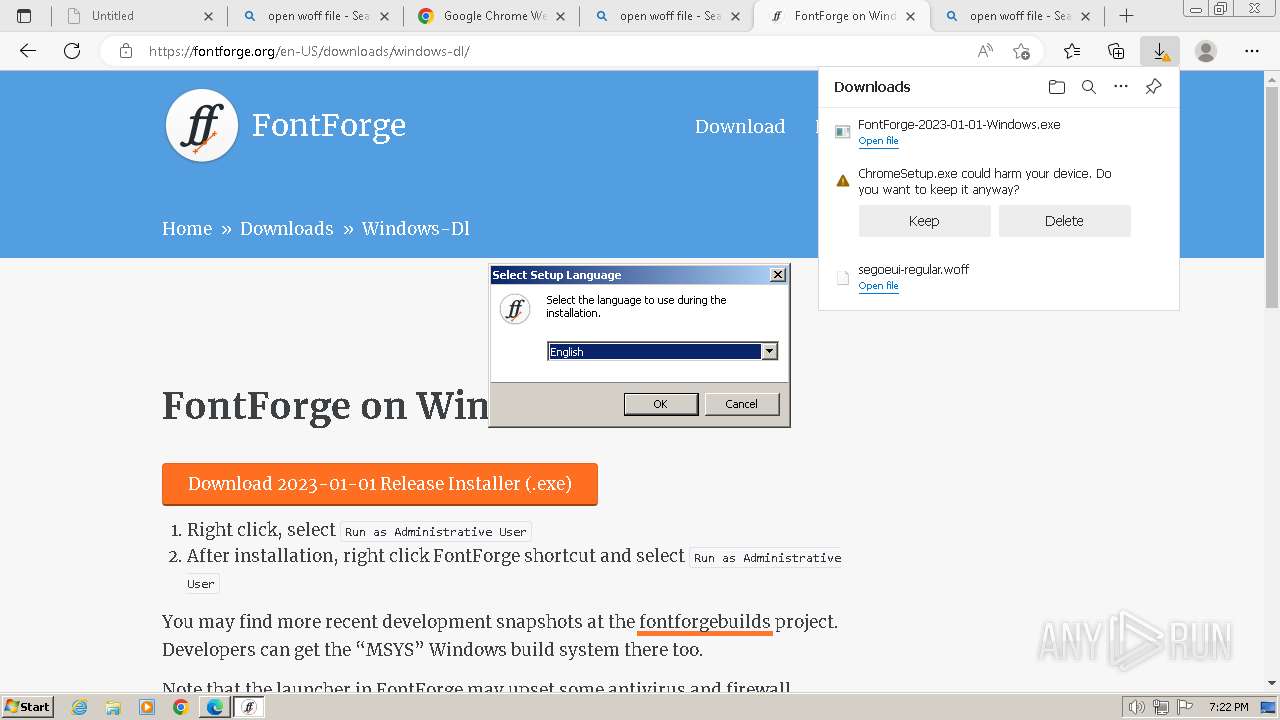Close the Select Setup Language dialog
Viewport: 1280px width, 720px height.
coord(778,275)
